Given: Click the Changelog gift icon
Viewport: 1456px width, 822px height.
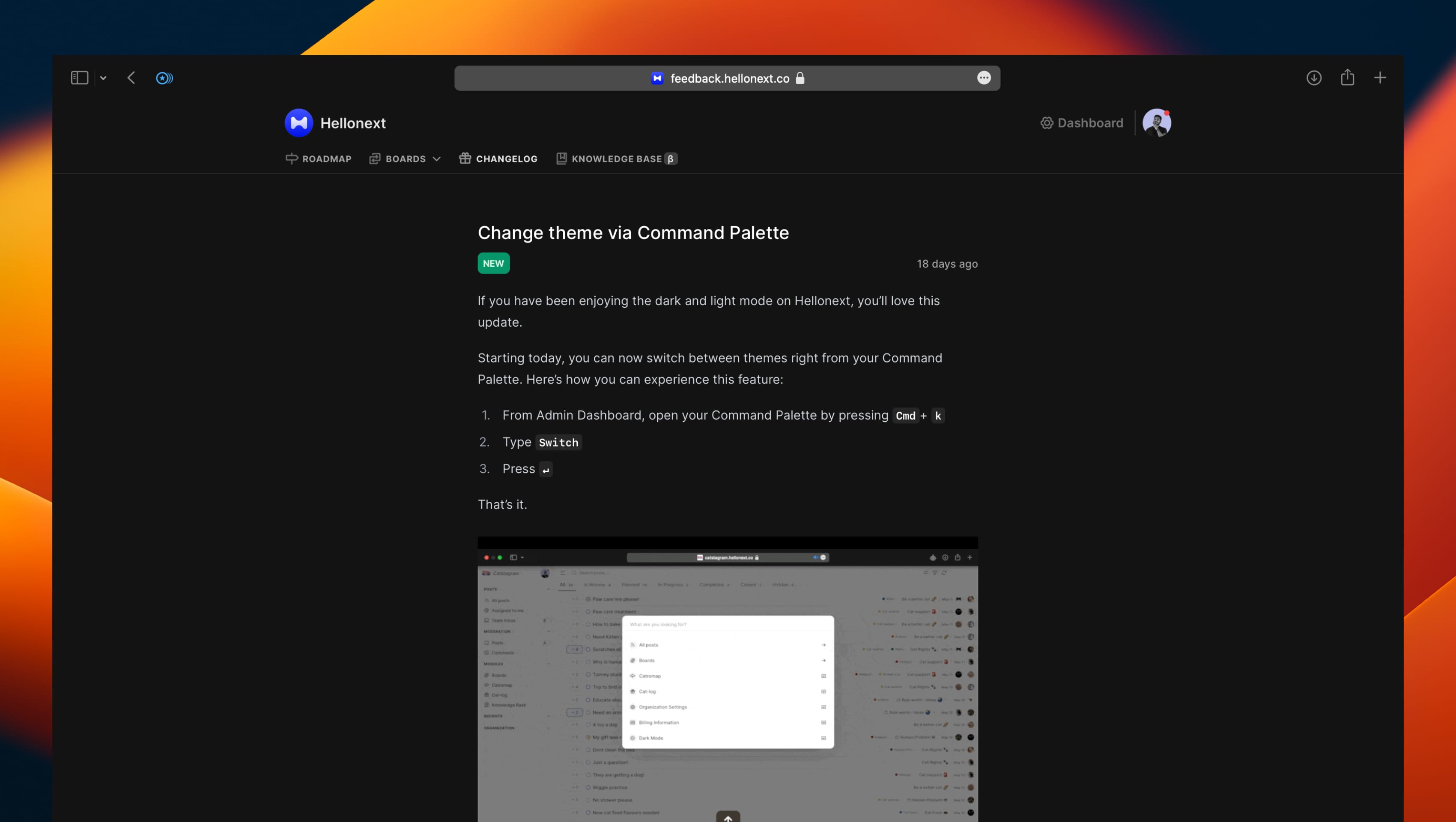Looking at the screenshot, I should pos(465,159).
